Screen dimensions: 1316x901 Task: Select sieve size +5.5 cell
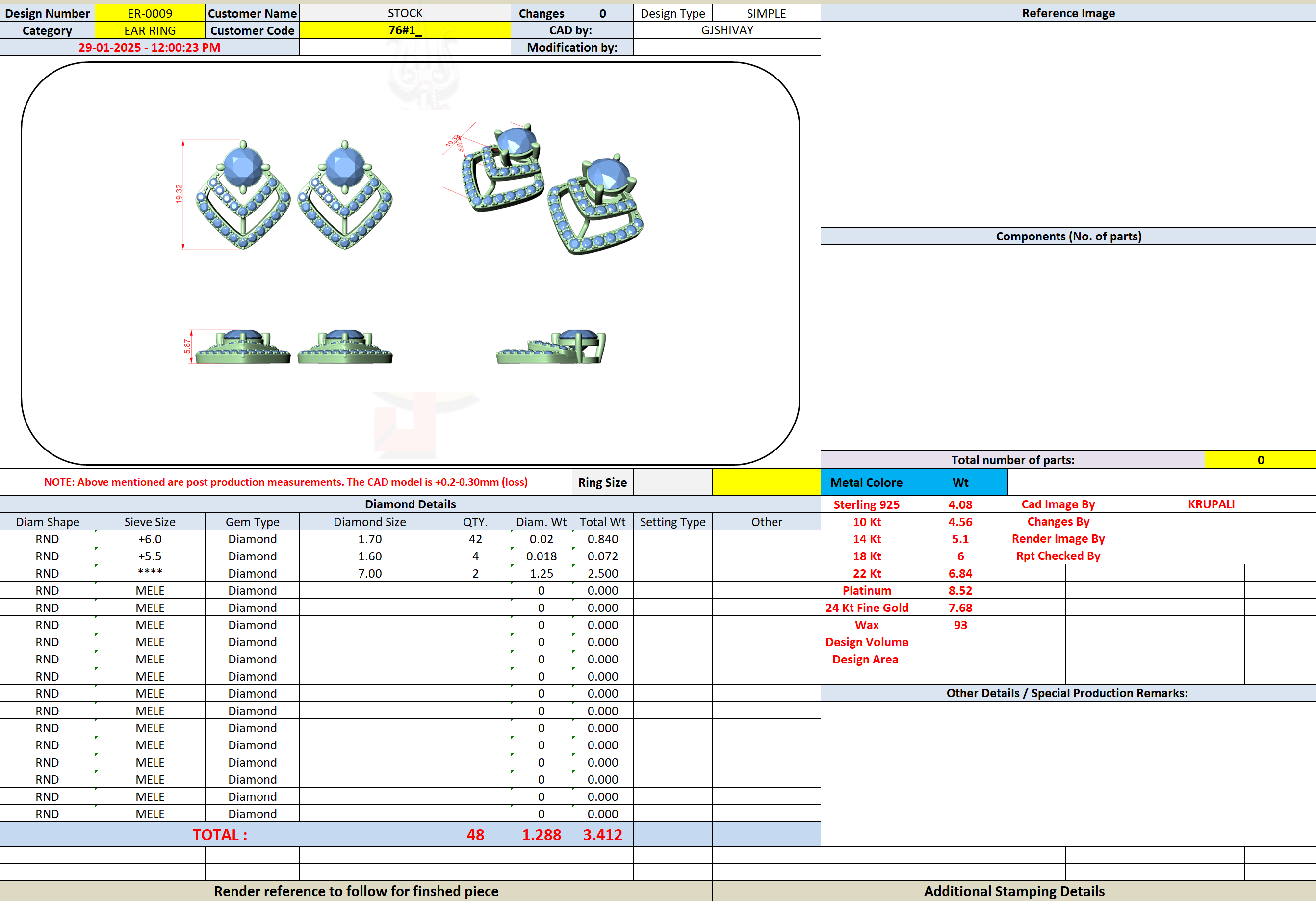tap(150, 556)
